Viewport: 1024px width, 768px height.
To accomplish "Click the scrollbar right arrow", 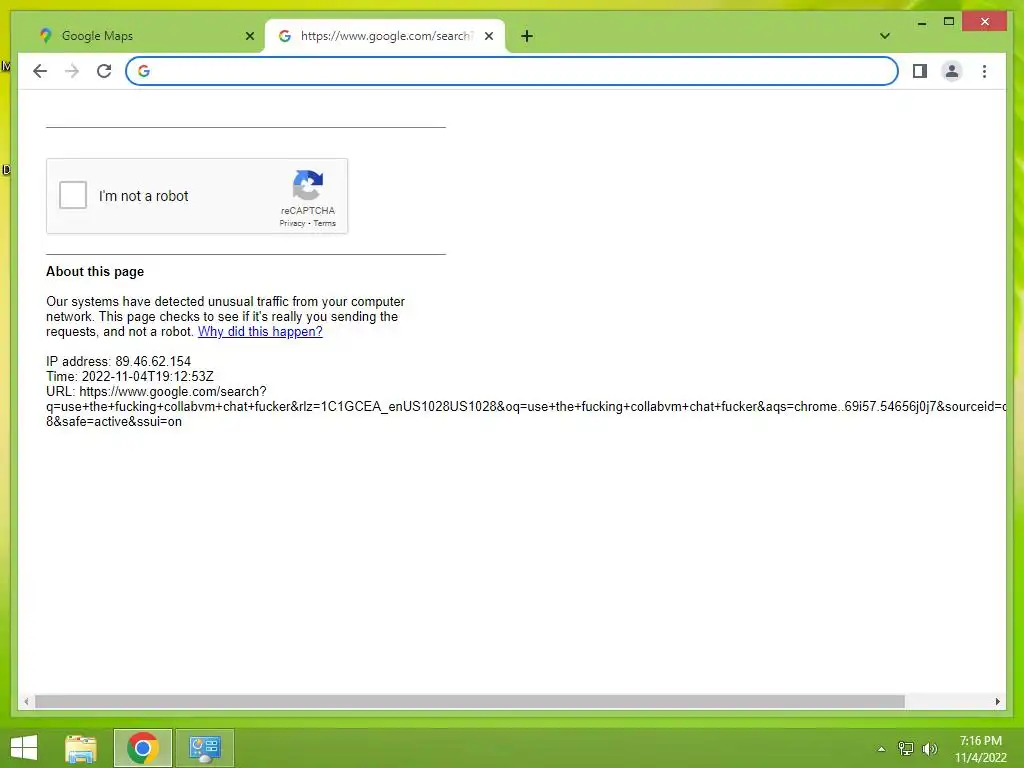I will pyautogui.click(x=997, y=701).
